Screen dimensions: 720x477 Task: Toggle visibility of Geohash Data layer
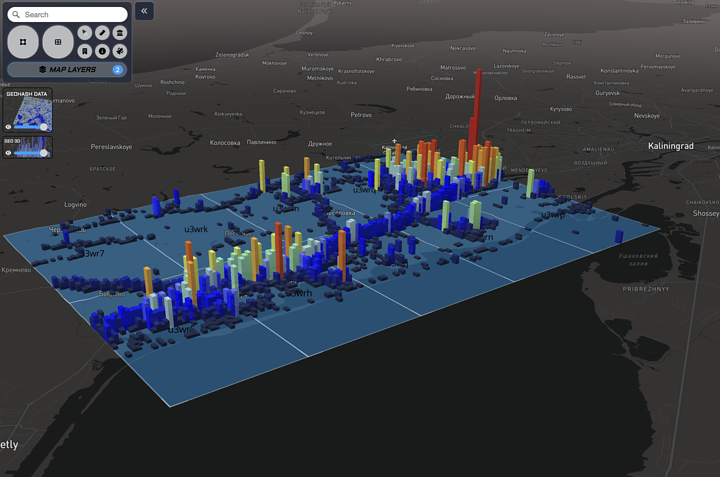click(x=8, y=127)
